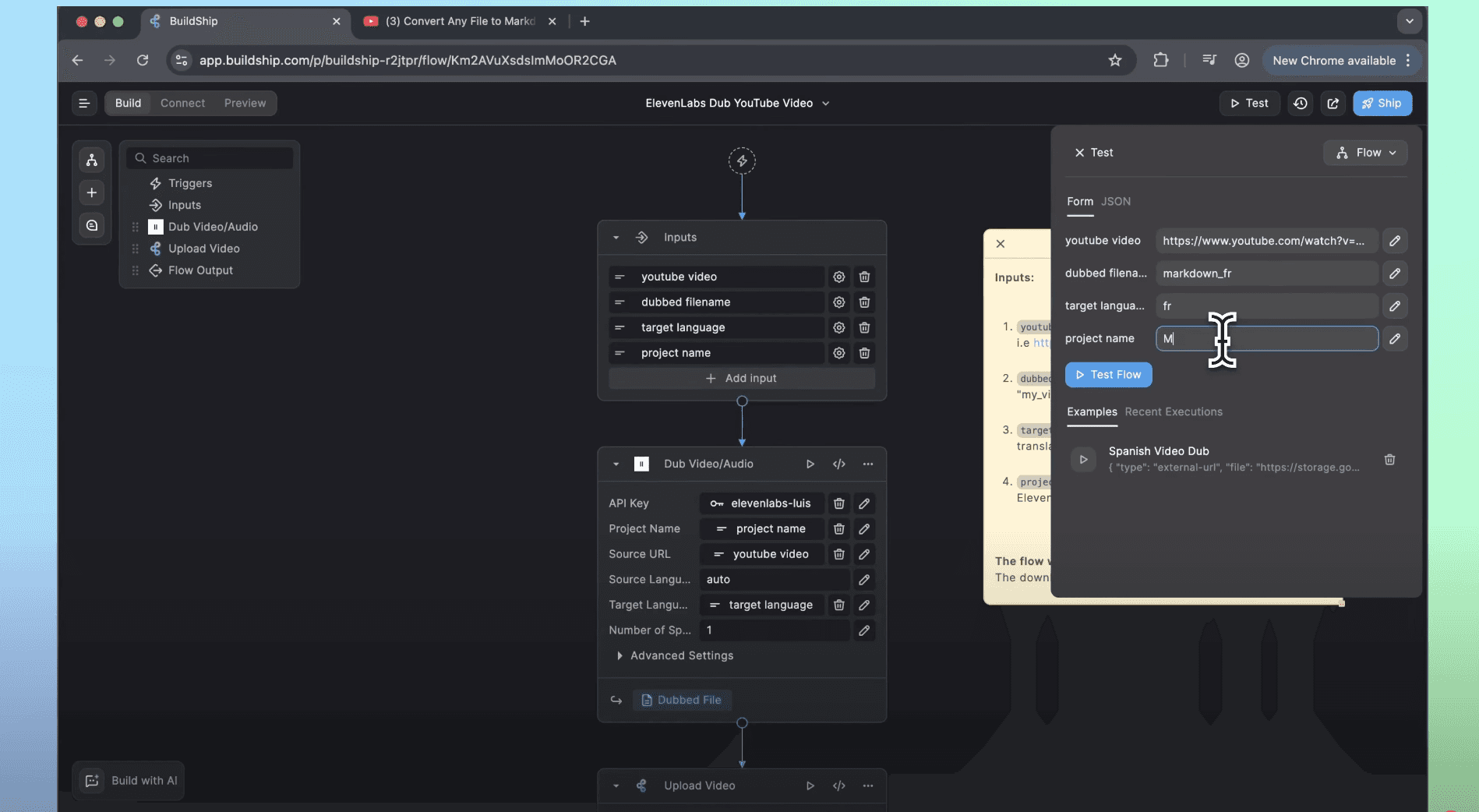Click the Test button in top bar

(x=1249, y=103)
